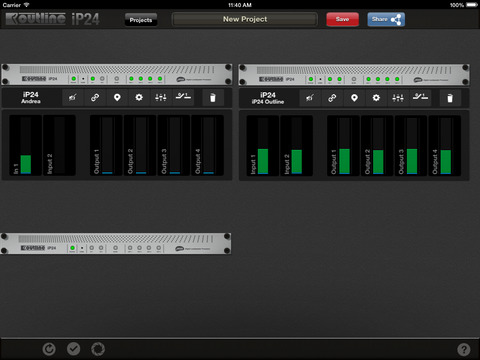This screenshot has width=480, height=360.
Task: Delete iP24 Andrea using trash icon
Action: (x=213, y=98)
